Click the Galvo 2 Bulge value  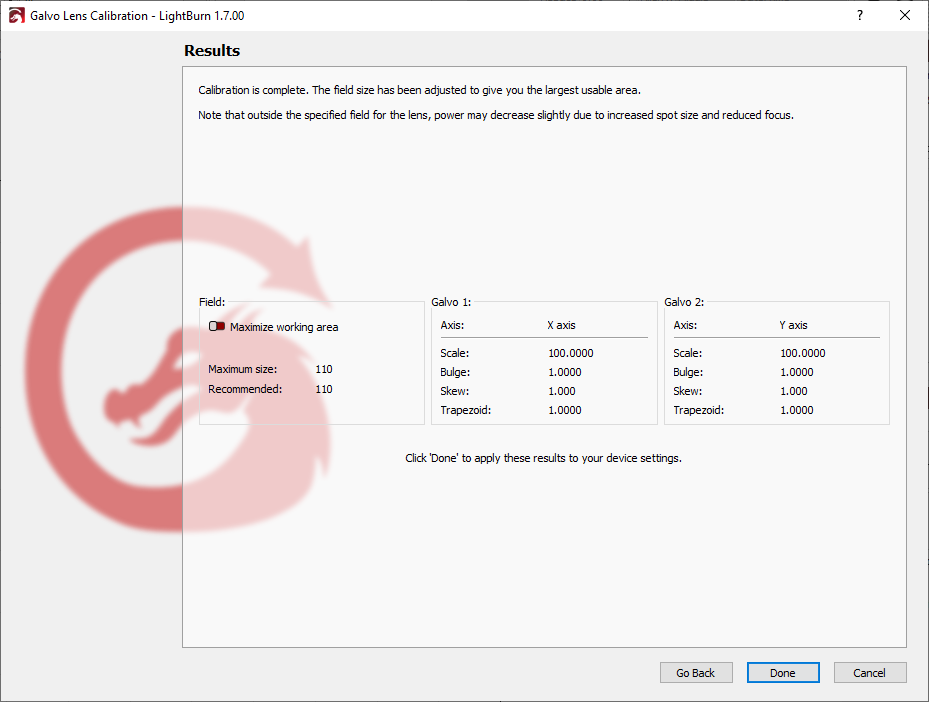[x=797, y=372]
